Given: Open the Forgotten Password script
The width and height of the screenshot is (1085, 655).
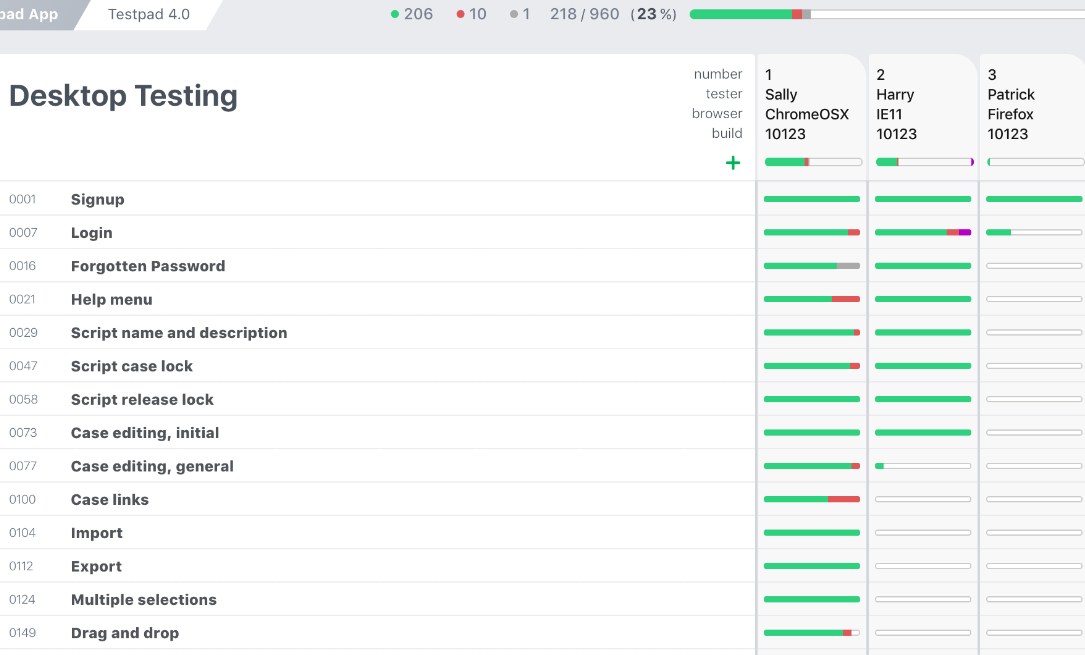Looking at the screenshot, I should coord(148,266).
